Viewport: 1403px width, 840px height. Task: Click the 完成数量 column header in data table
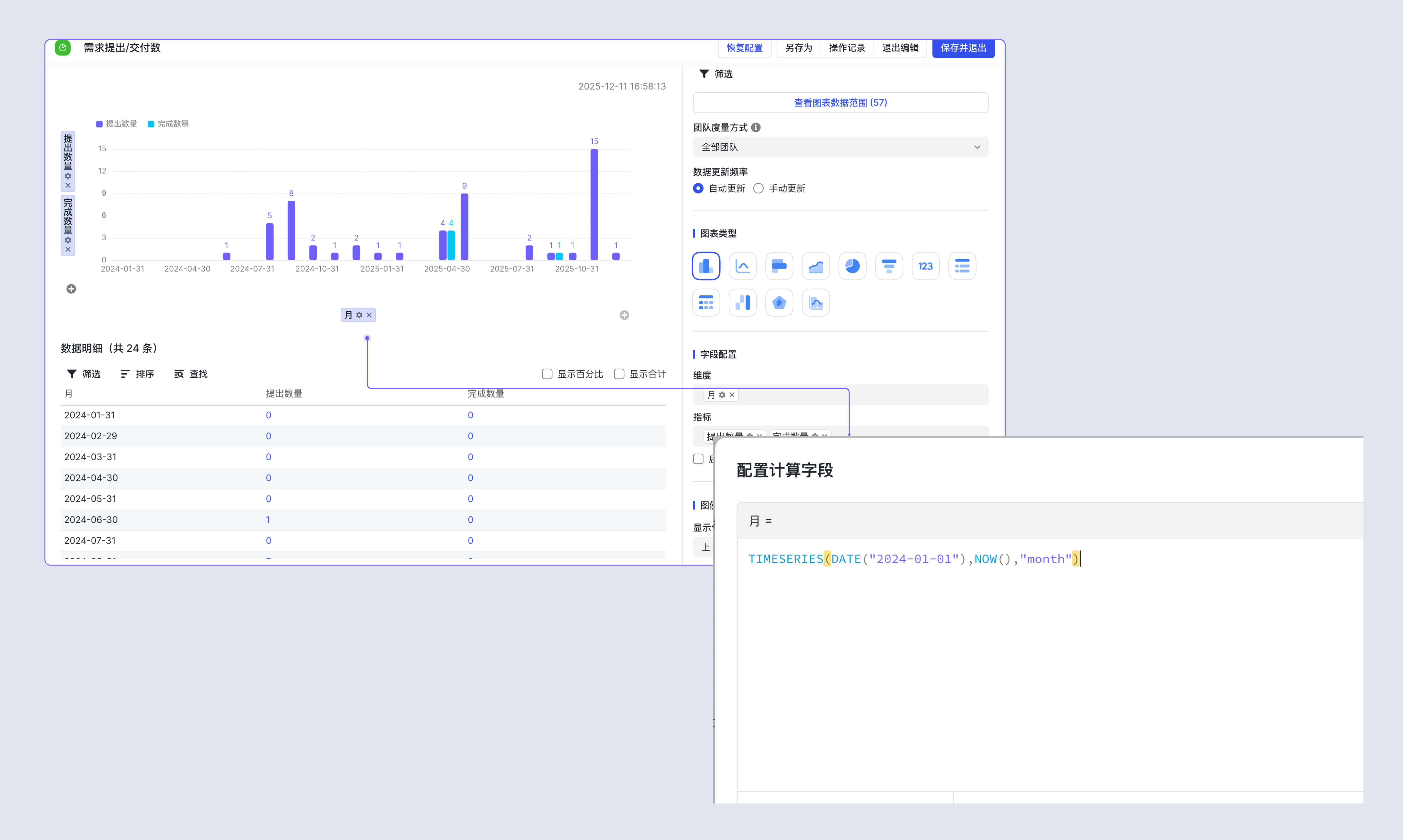pos(486,394)
